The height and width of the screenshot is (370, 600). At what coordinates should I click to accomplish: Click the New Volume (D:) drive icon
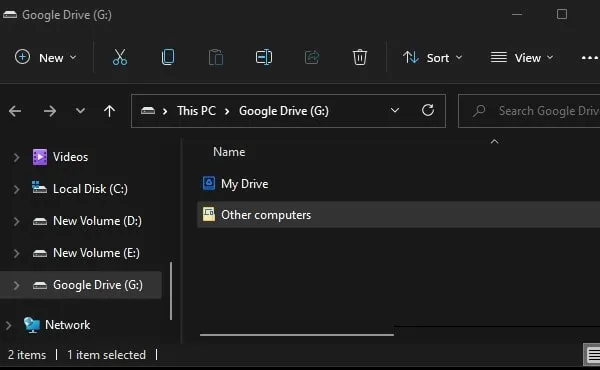[40, 221]
